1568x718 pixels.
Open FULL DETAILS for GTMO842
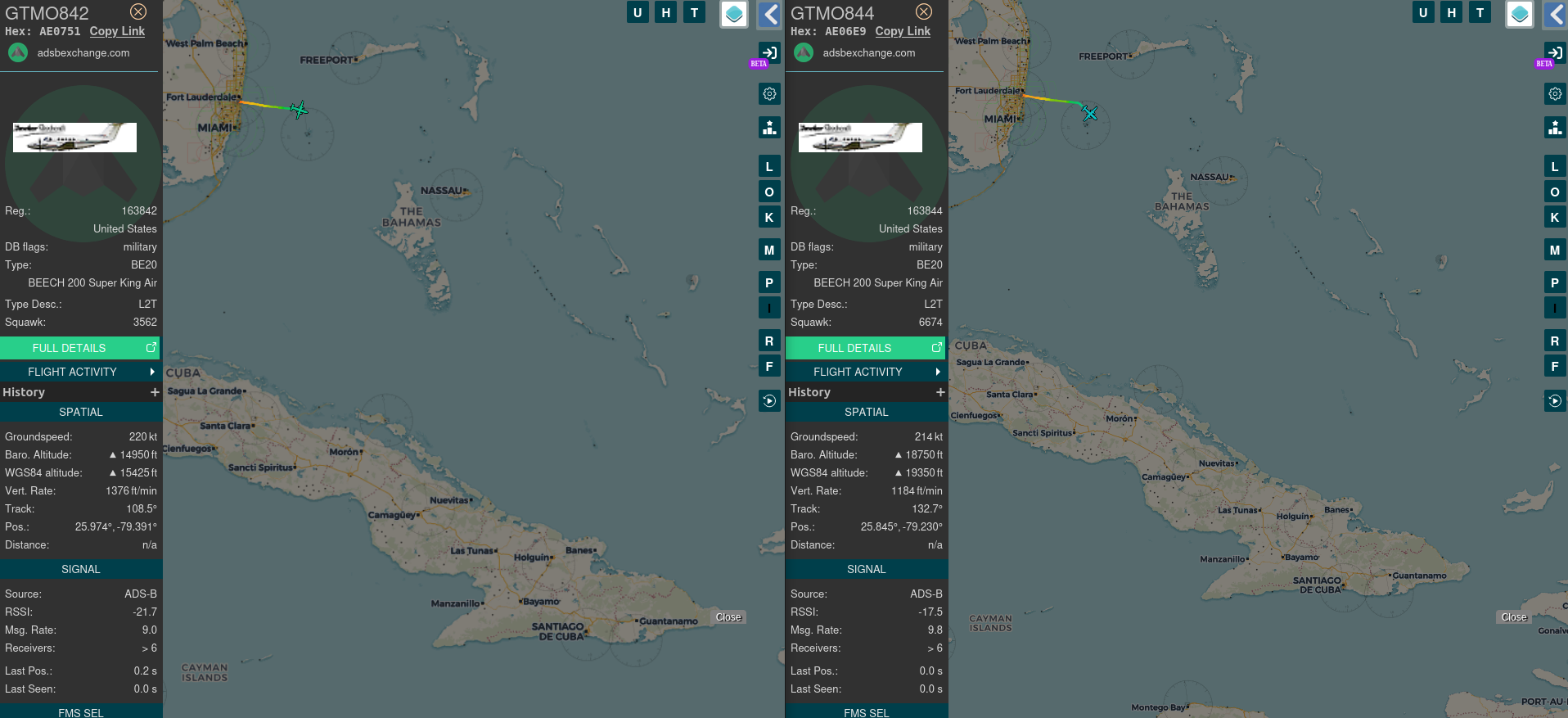pyautogui.click(x=80, y=348)
